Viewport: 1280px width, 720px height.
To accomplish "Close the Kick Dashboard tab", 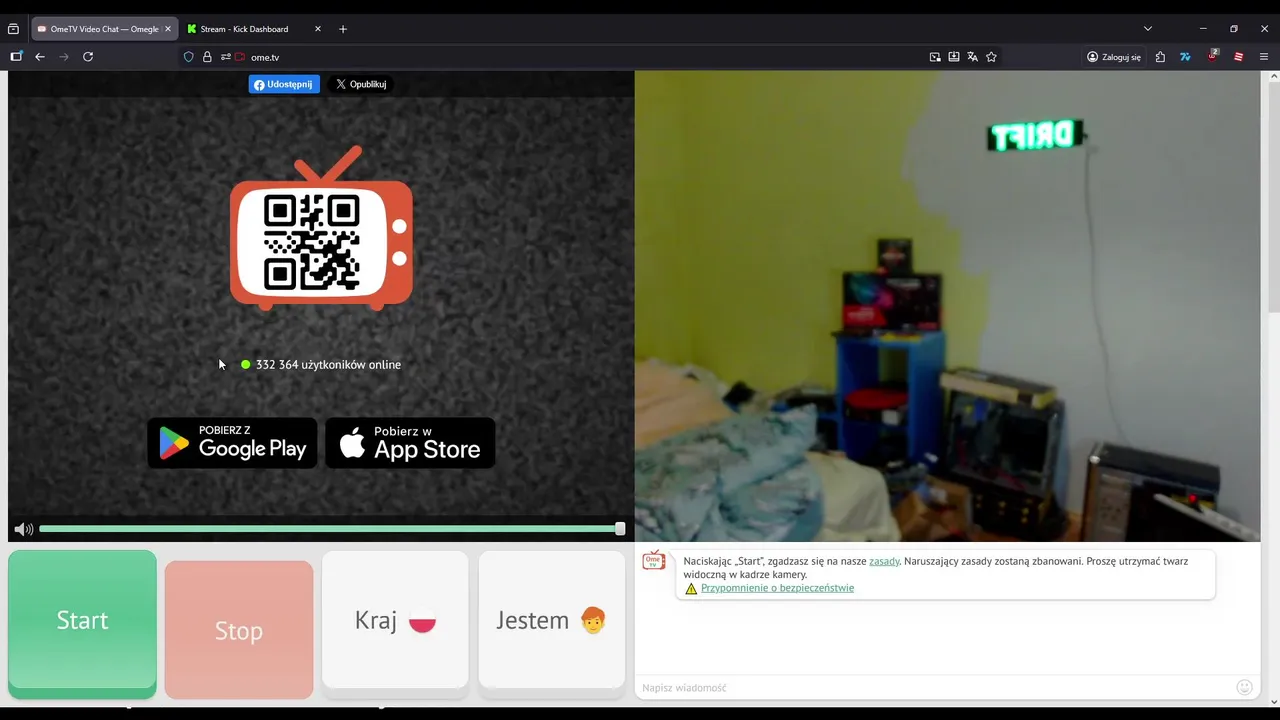I will 318,29.
